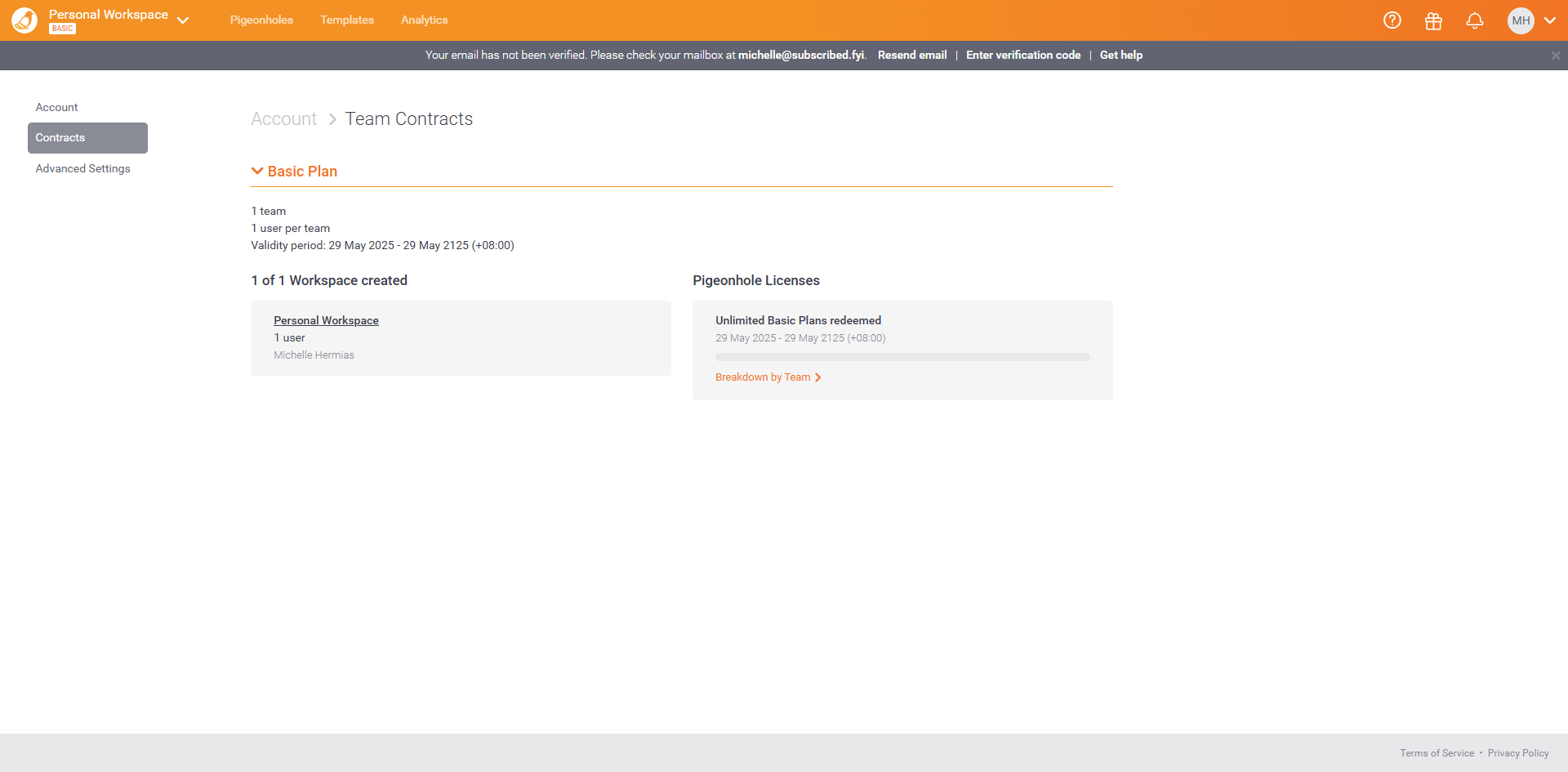
Task: Open the account menu chevron beside avatar
Action: pos(1549,21)
